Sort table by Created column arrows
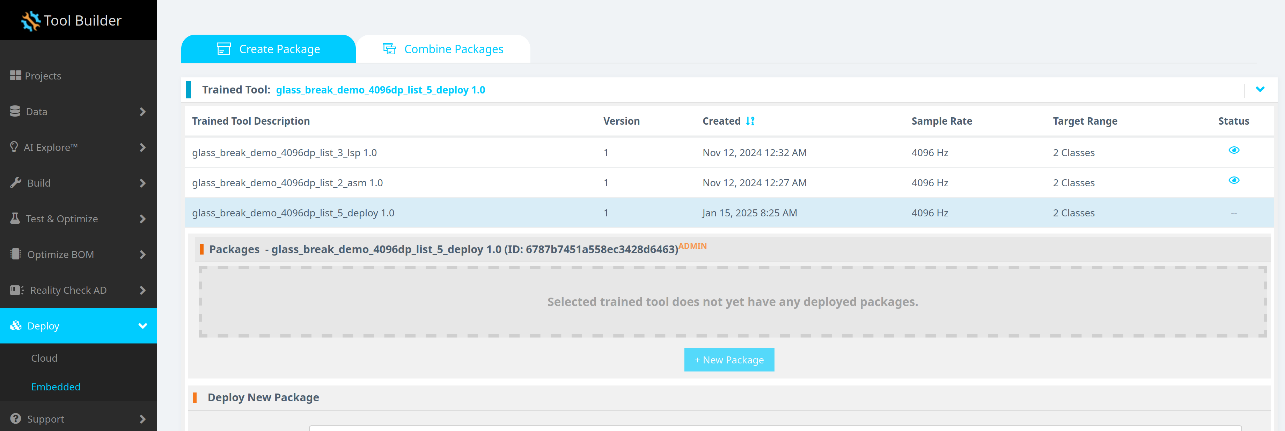Image resolution: width=1285 pixels, height=431 pixels. point(750,121)
